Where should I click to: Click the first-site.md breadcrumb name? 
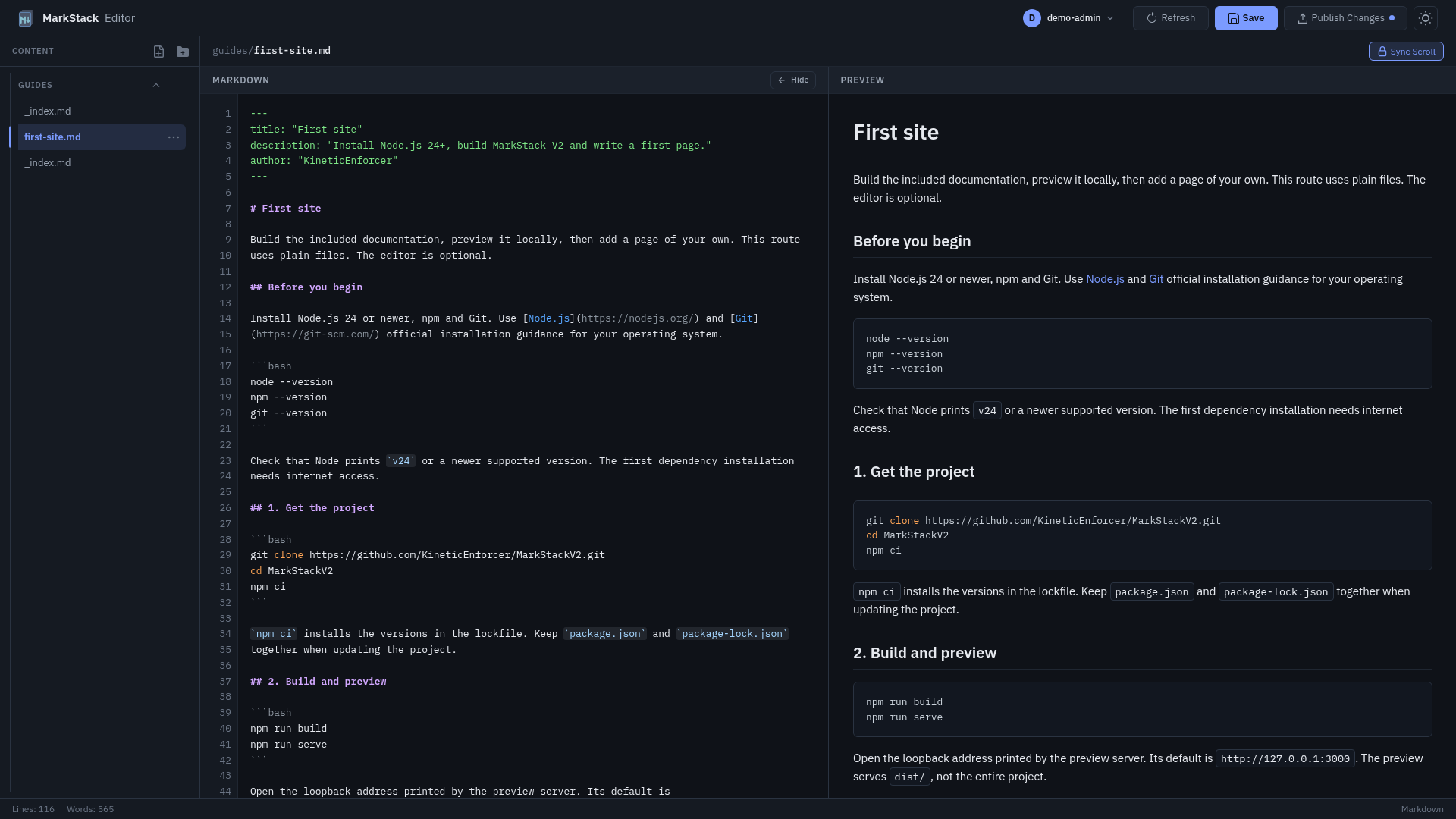[x=292, y=51]
